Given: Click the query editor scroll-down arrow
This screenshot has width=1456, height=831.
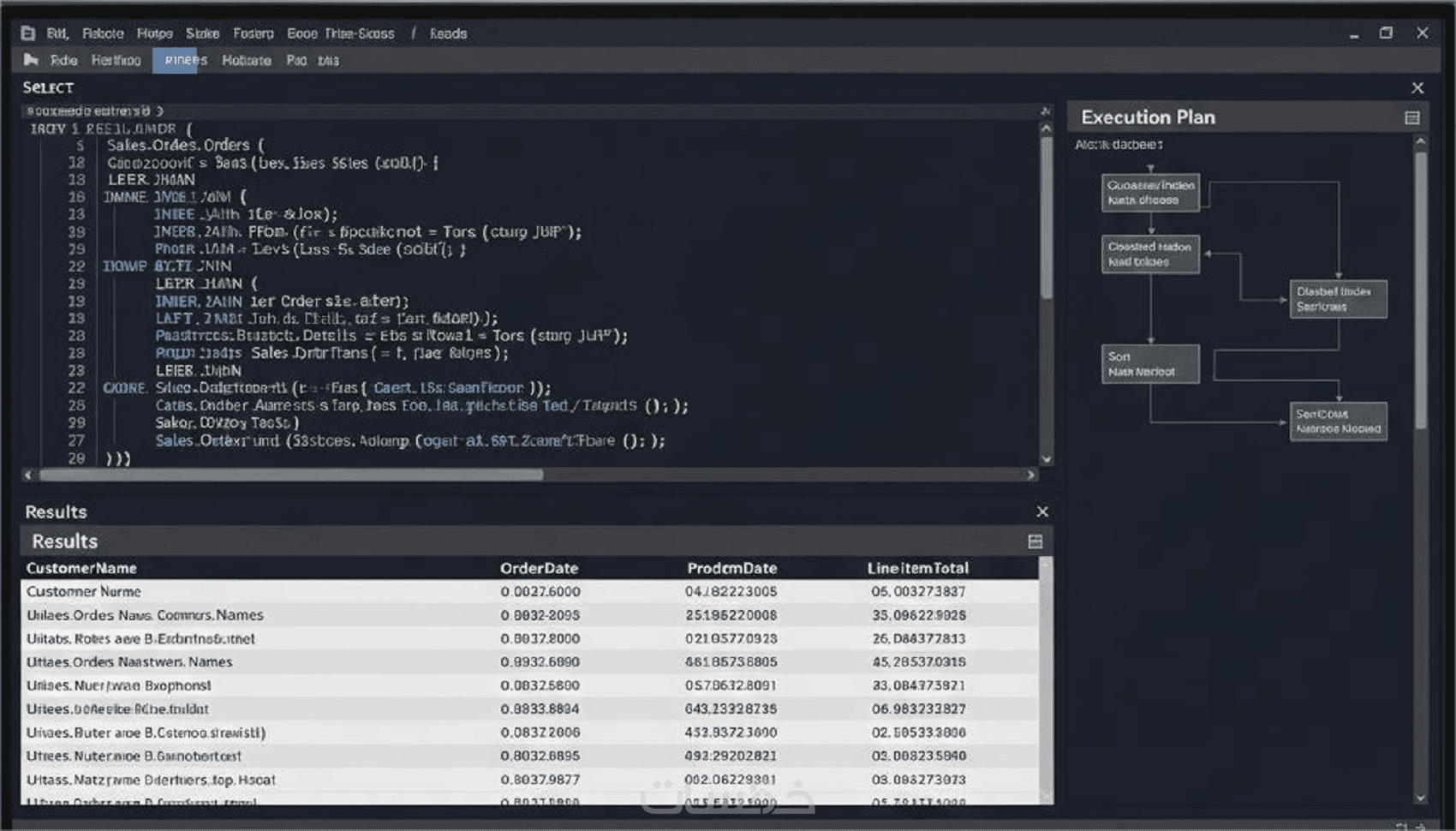Looking at the screenshot, I should 1046,459.
